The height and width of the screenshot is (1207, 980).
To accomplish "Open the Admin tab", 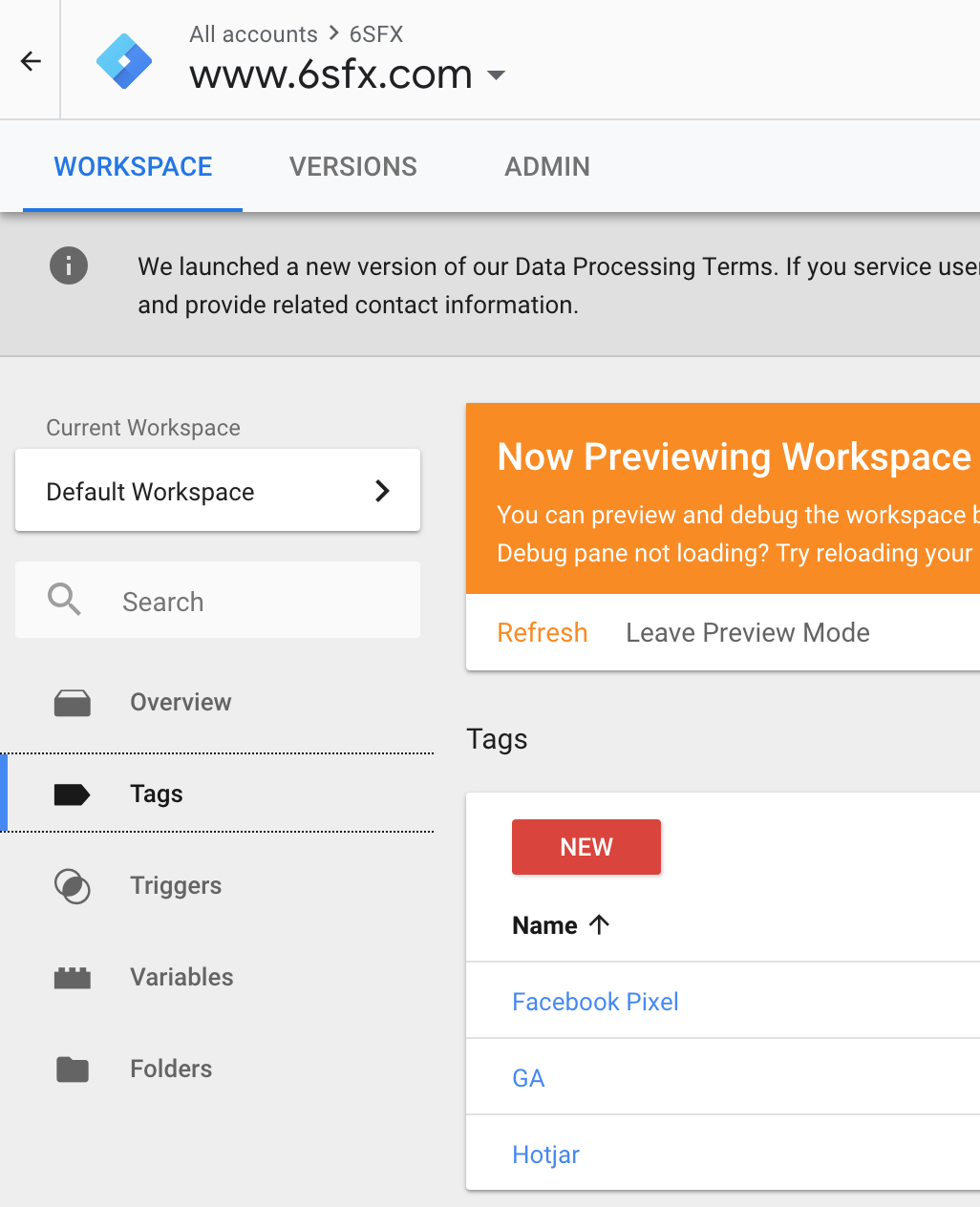I will tap(547, 166).
